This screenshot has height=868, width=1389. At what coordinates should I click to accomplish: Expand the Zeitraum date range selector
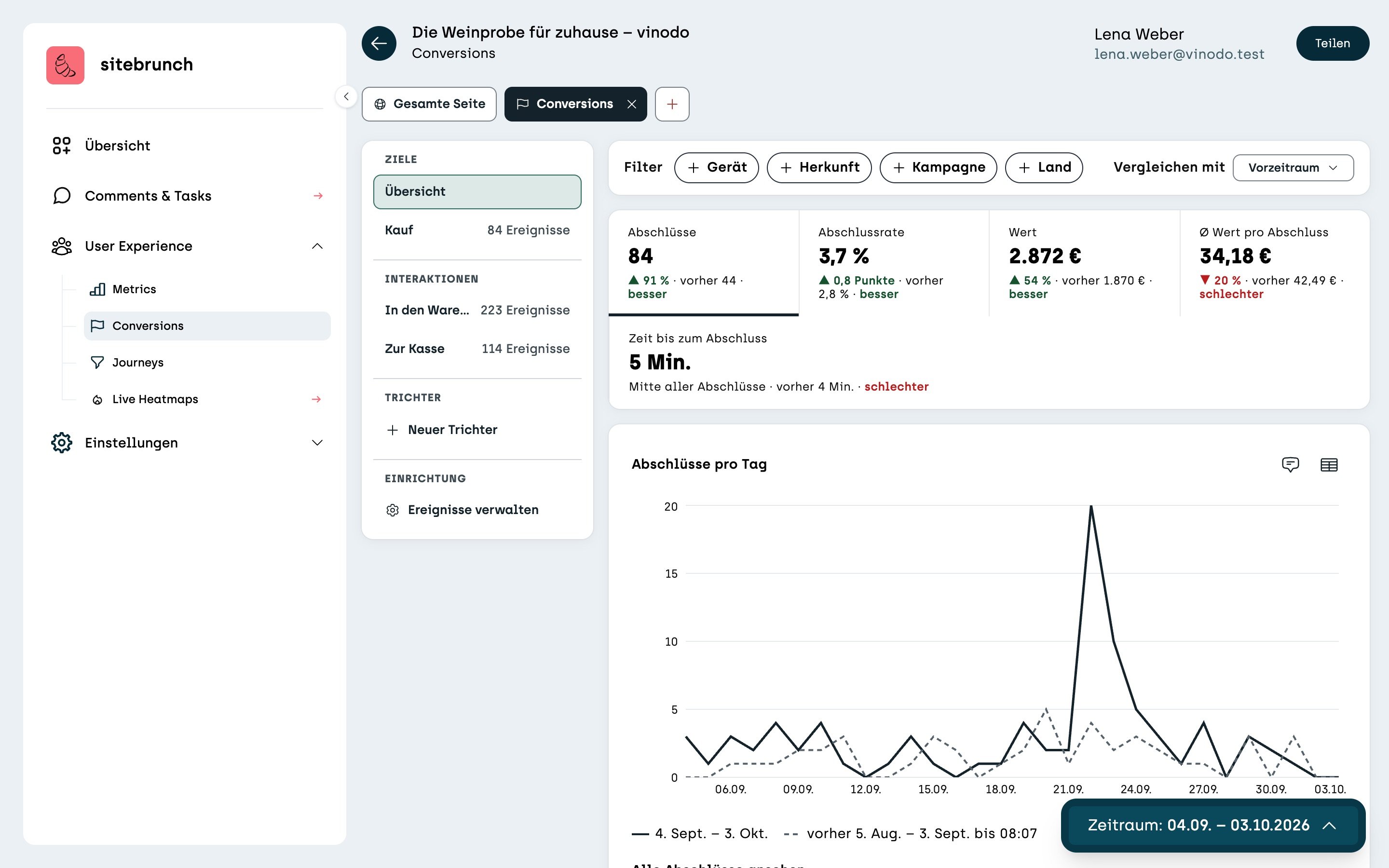[1213, 825]
